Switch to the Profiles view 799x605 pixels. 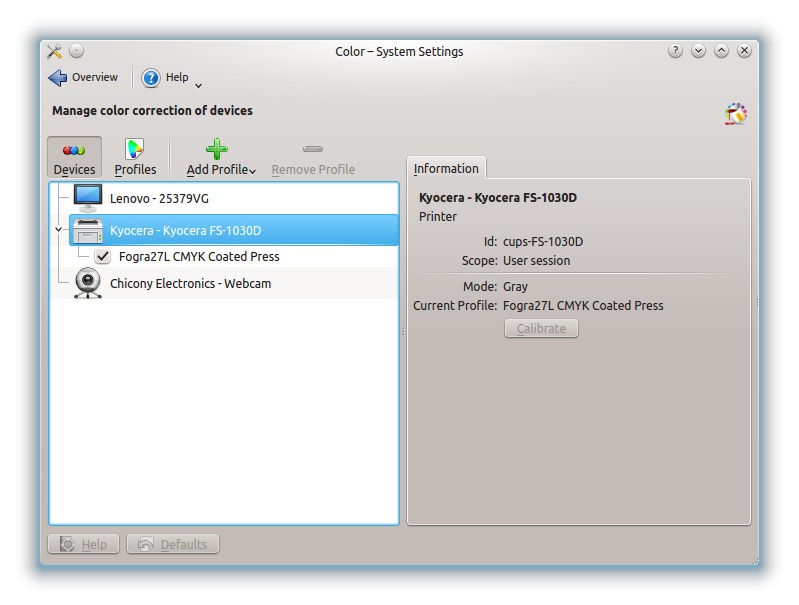tap(135, 157)
